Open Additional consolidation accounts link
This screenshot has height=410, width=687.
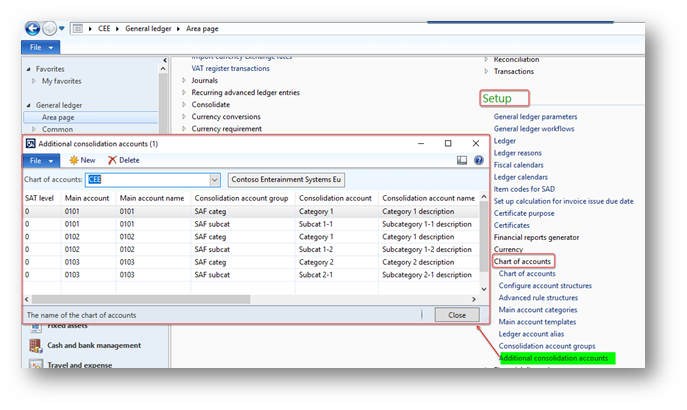coord(554,358)
